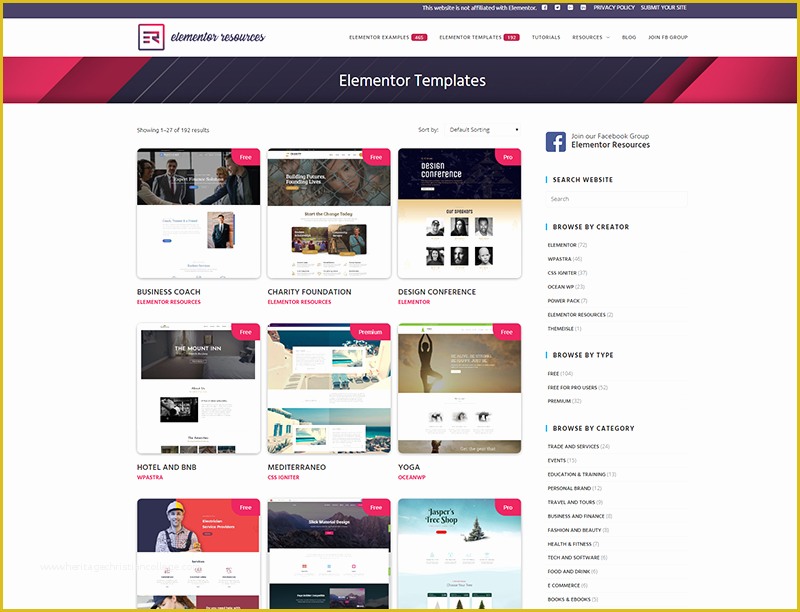Open Join FB Group menu item
This screenshot has height=612, width=800.
pos(668,37)
